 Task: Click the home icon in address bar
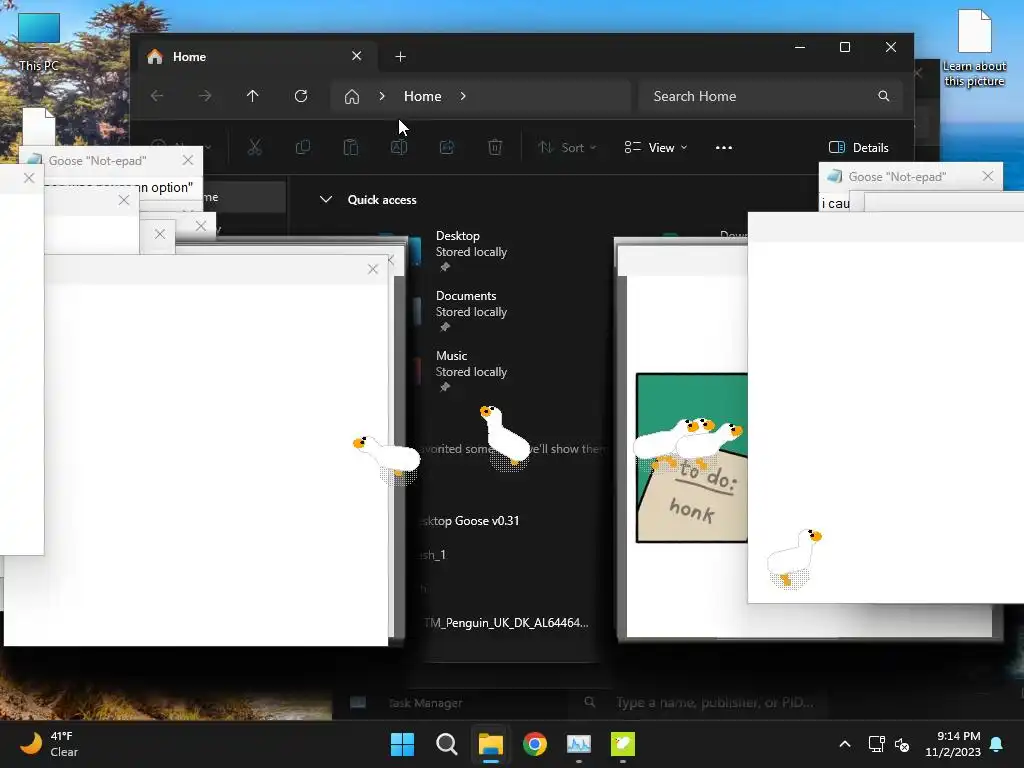click(x=352, y=97)
